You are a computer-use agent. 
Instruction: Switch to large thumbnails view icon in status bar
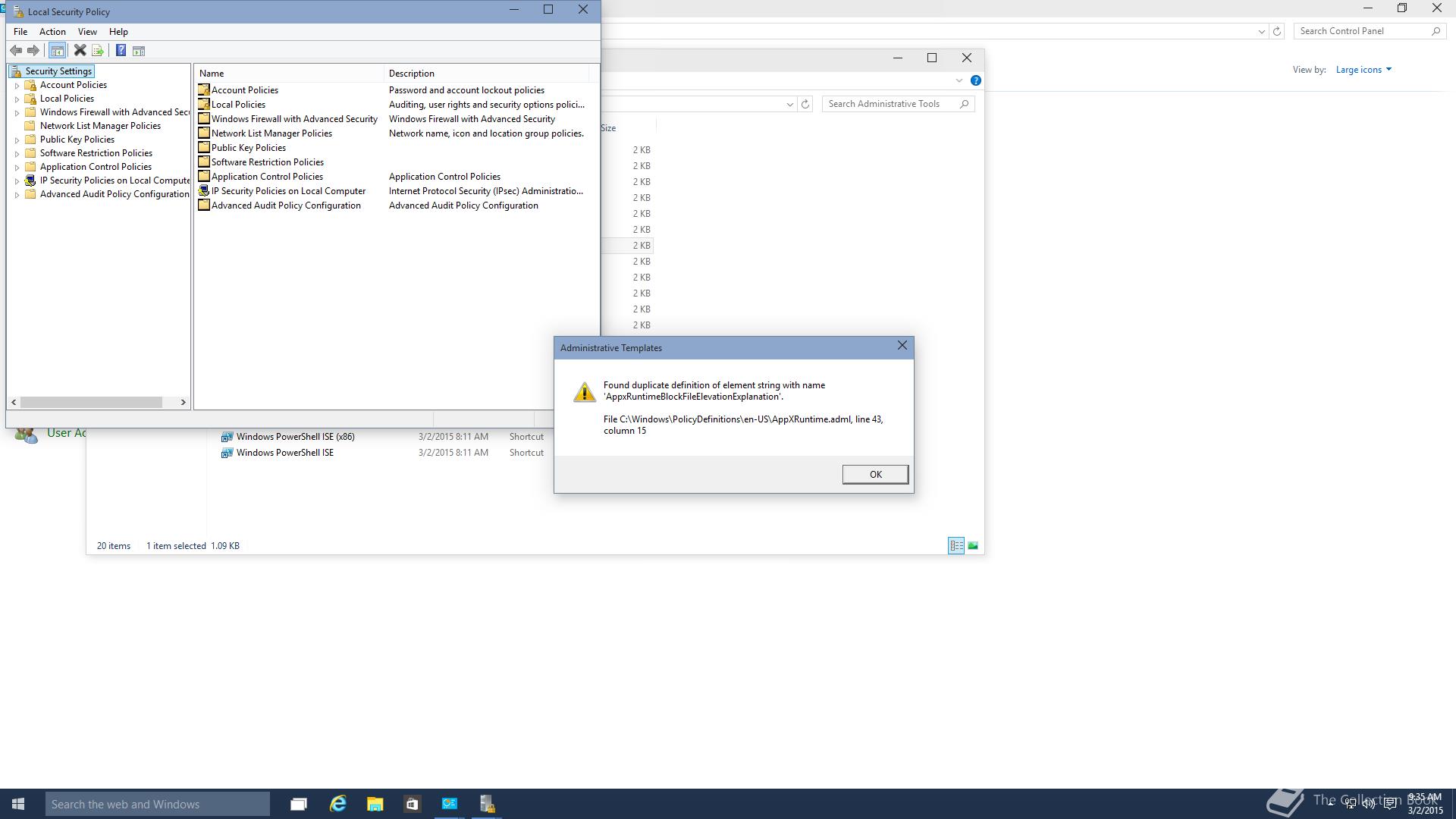click(x=973, y=545)
